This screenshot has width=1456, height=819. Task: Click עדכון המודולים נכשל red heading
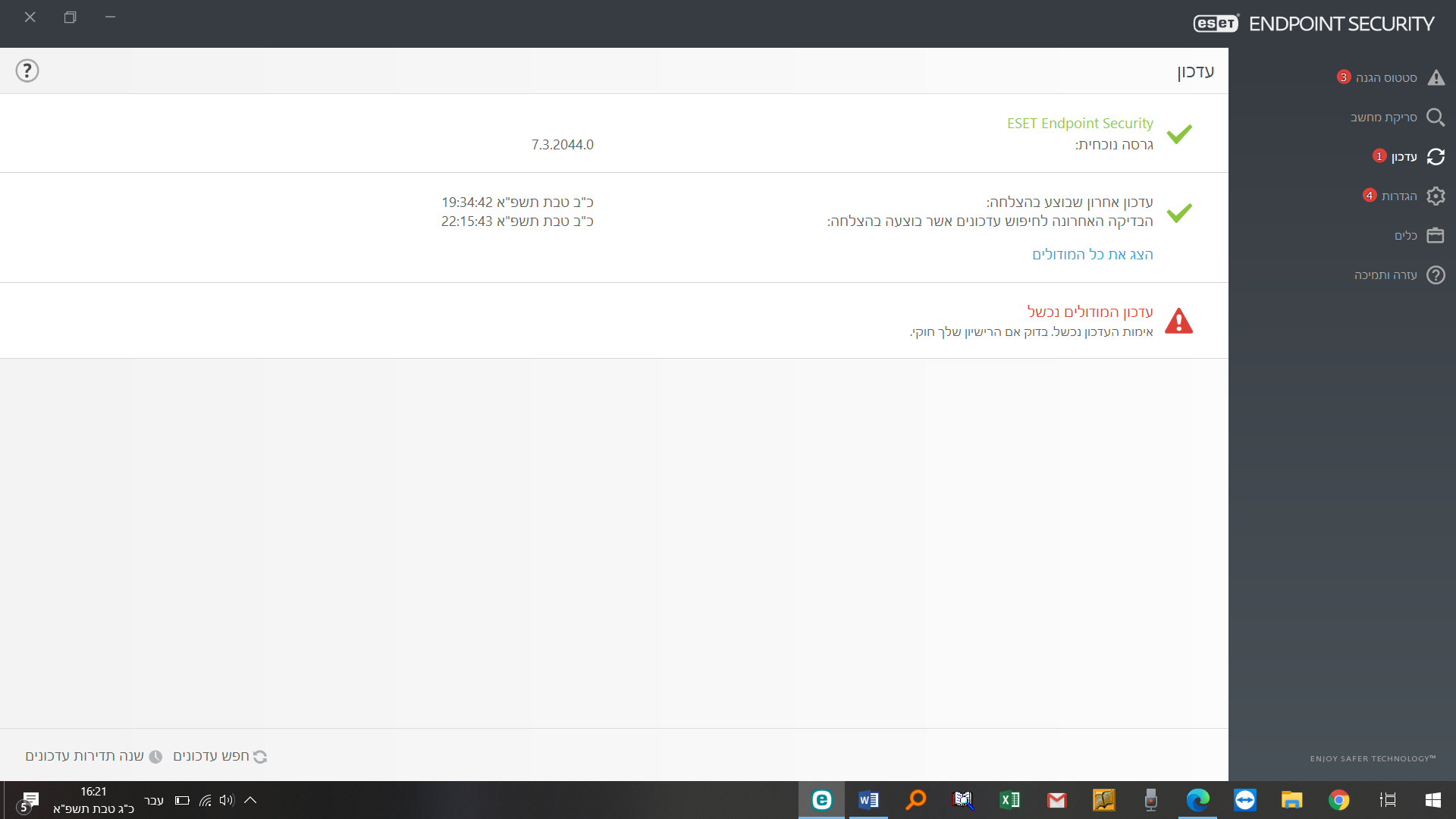(x=1090, y=312)
